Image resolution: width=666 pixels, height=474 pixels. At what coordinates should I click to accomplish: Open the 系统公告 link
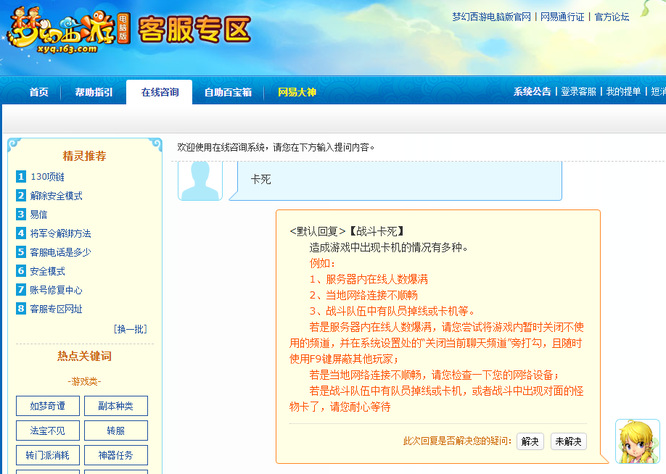coord(532,92)
